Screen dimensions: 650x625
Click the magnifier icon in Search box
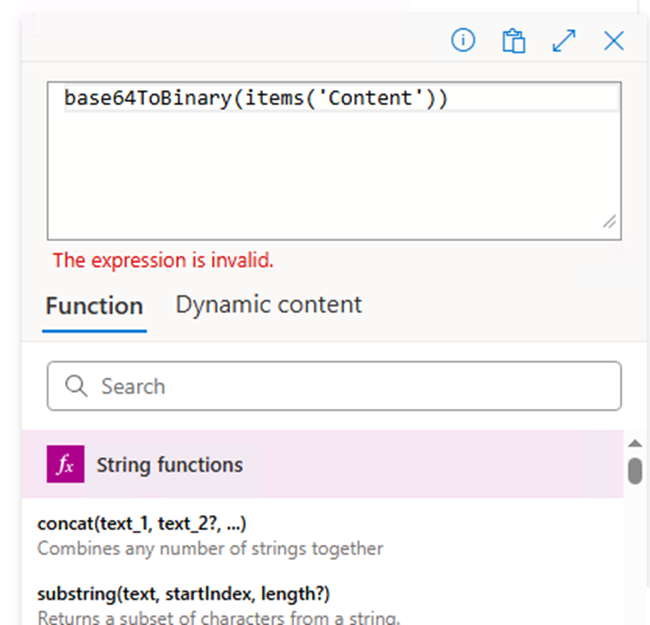click(76, 386)
